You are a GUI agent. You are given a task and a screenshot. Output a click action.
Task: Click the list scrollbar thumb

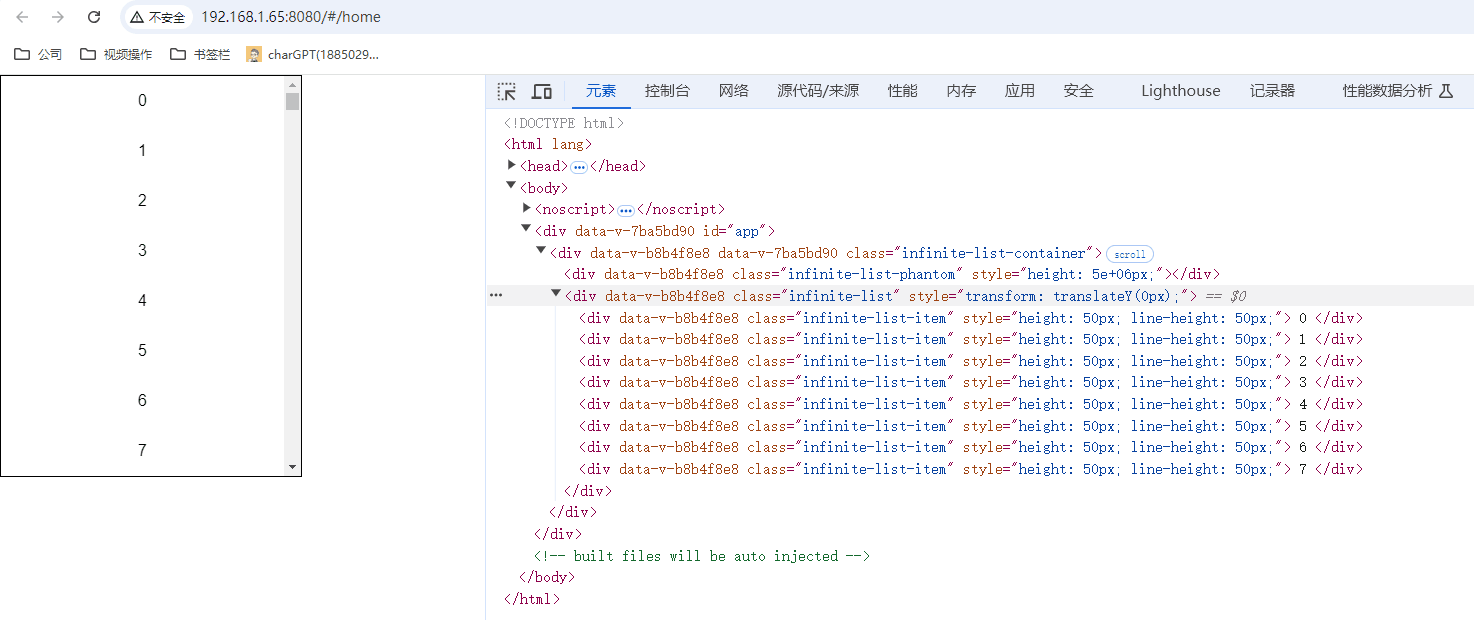[x=292, y=101]
